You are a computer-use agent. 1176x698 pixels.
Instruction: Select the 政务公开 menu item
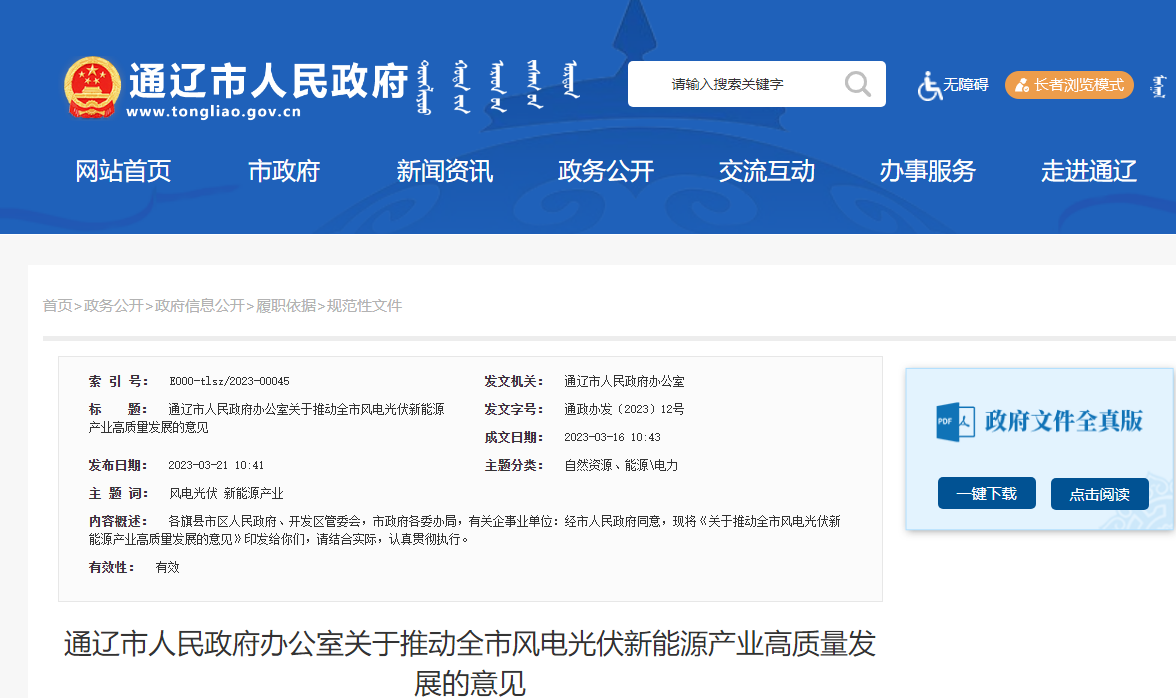[605, 172]
